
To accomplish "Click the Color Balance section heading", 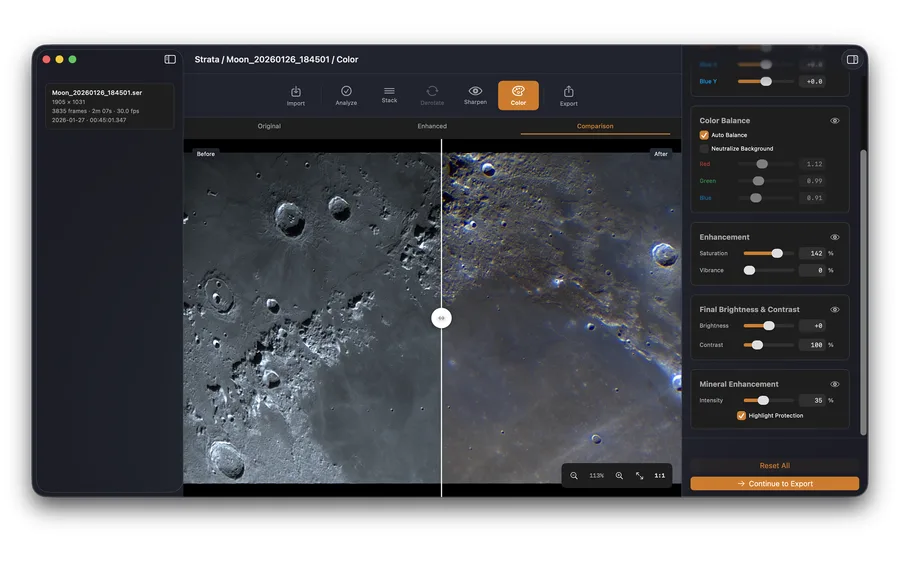I will (x=724, y=121).
